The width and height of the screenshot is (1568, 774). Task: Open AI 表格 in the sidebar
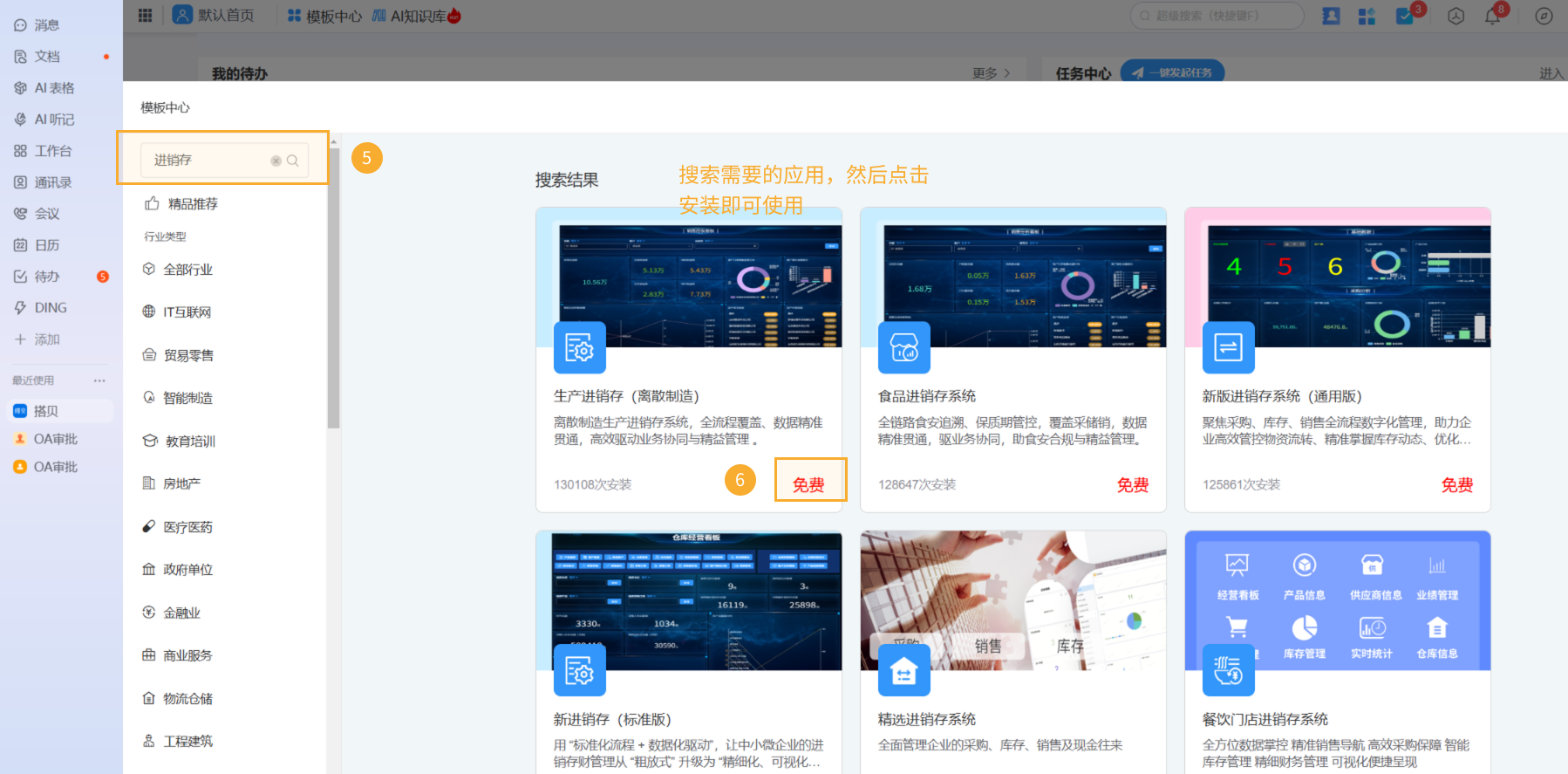coord(44,88)
